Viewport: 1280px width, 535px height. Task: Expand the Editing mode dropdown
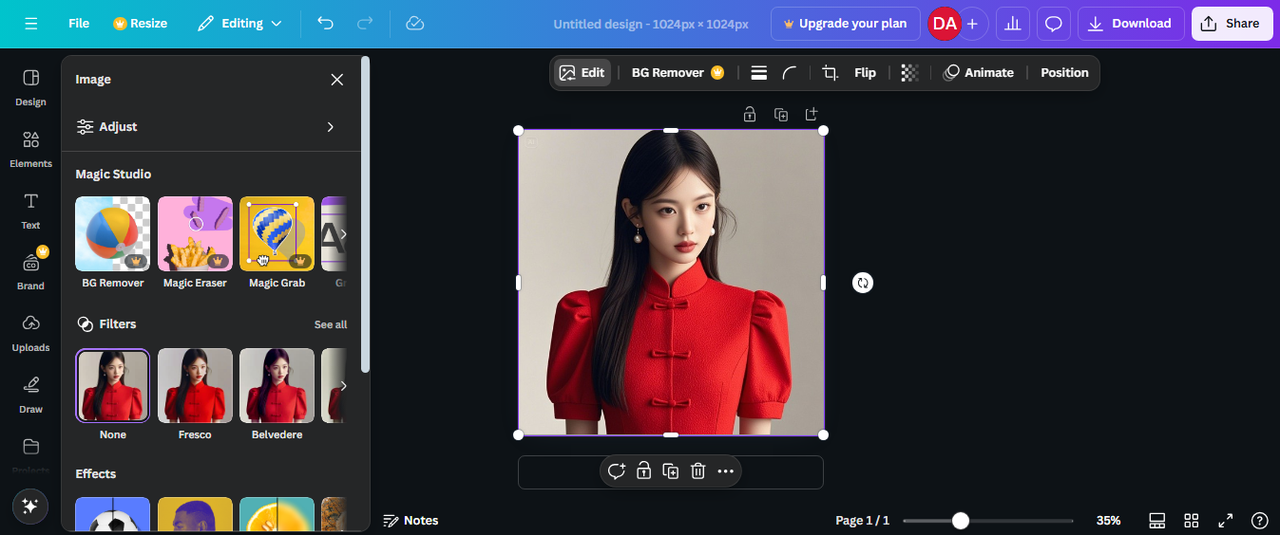coord(240,23)
